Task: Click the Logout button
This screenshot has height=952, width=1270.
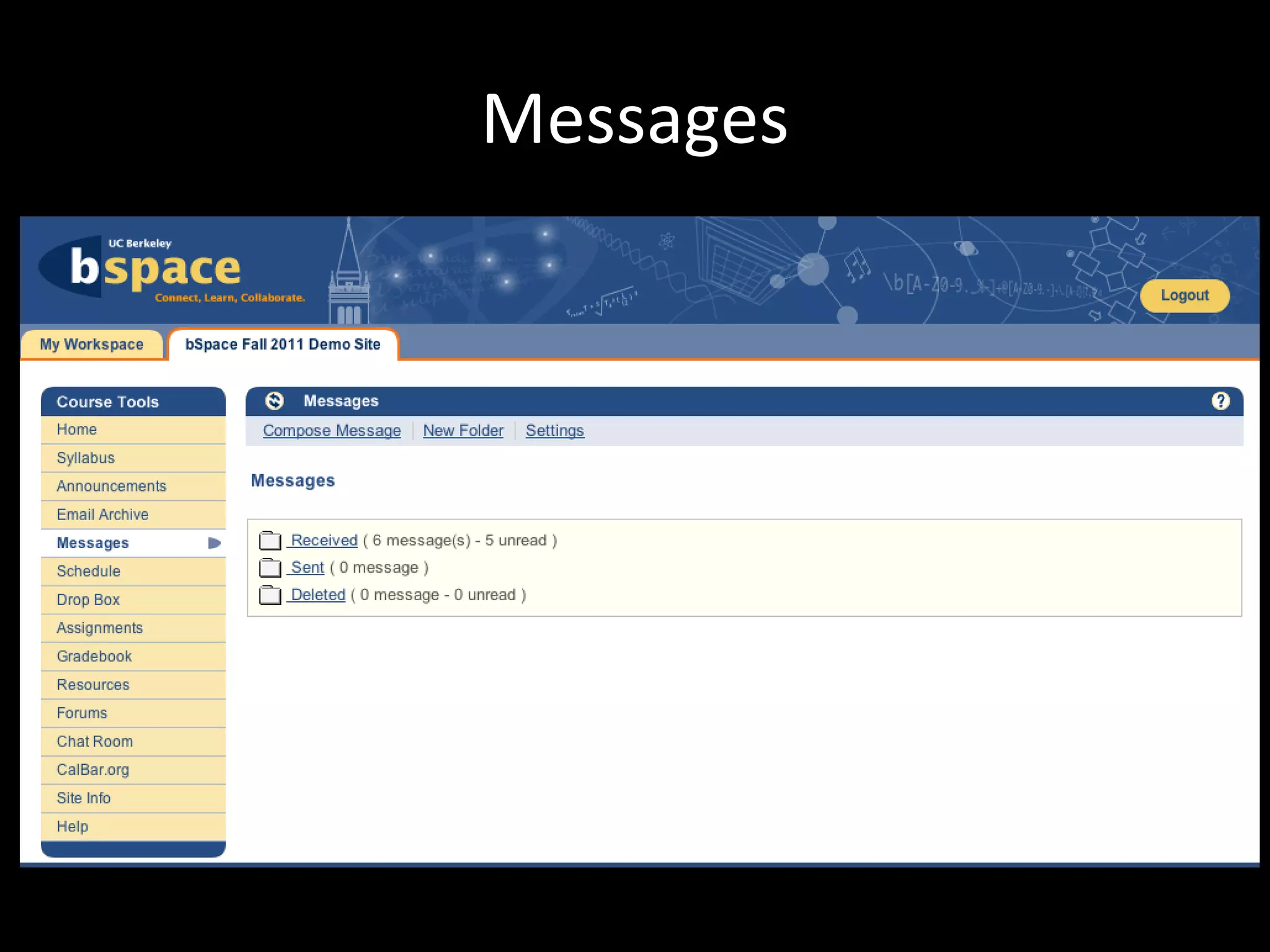Action: pyautogui.click(x=1184, y=296)
